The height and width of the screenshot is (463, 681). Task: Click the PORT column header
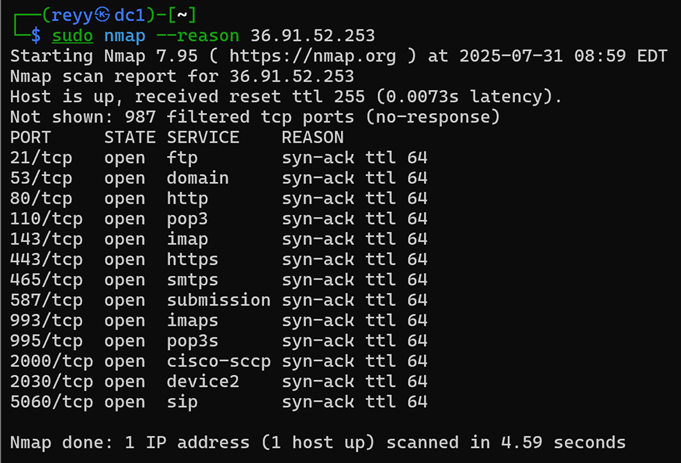(x=30, y=138)
